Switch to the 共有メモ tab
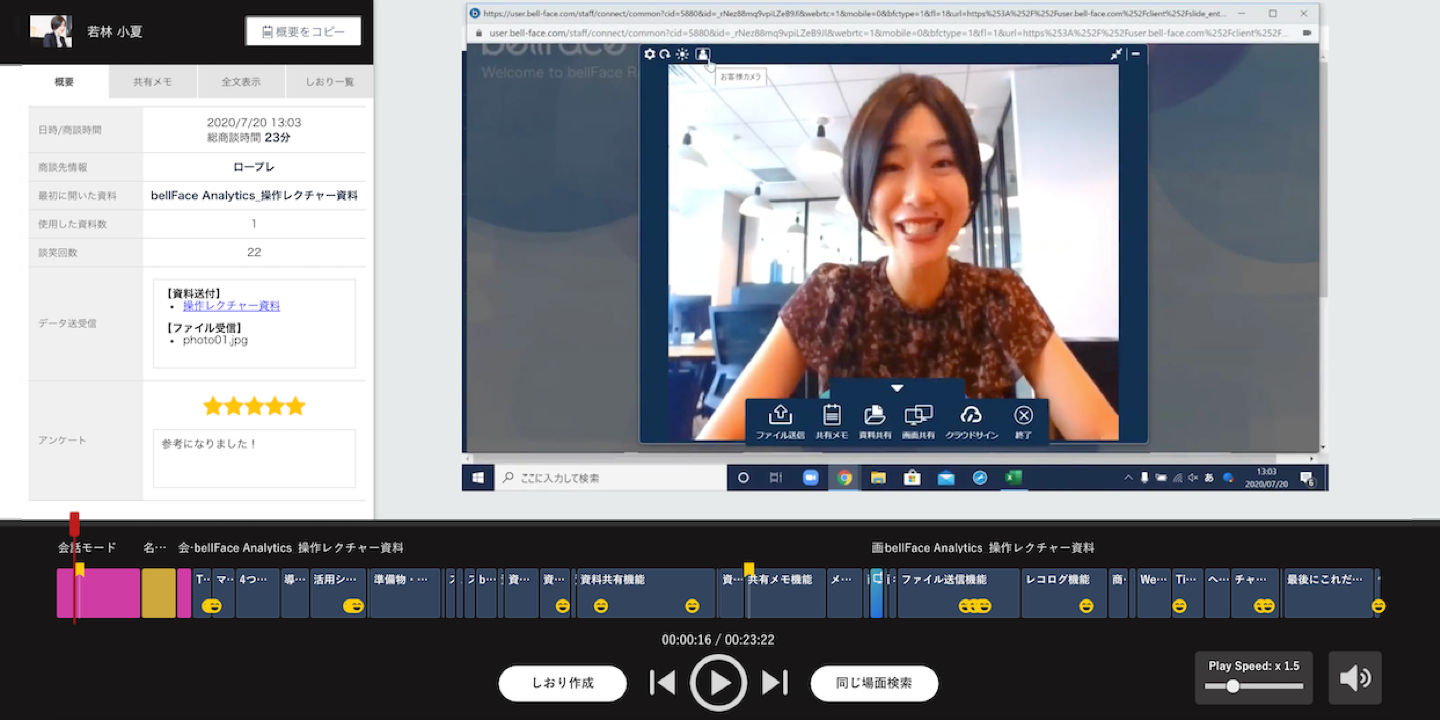The width and height of the screenshot is (1440, 720). 153,82
